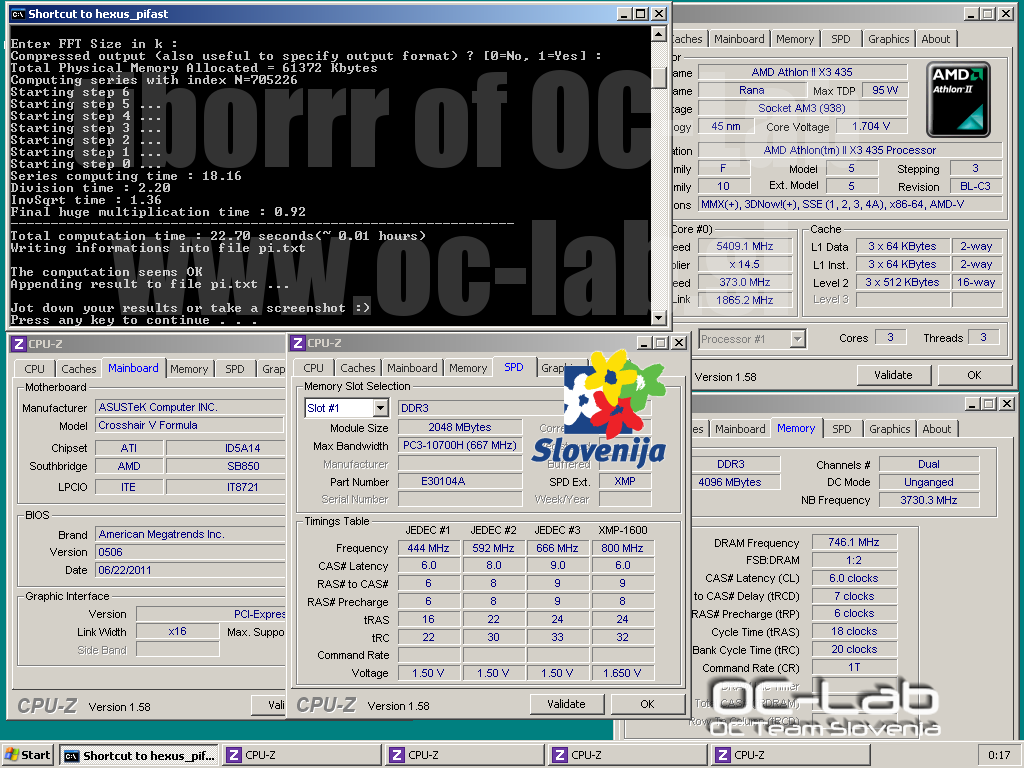Screen dimensions: 1024x768
Task: Open the SPD tab in left CPU-Z window
Action: [234, 369]
